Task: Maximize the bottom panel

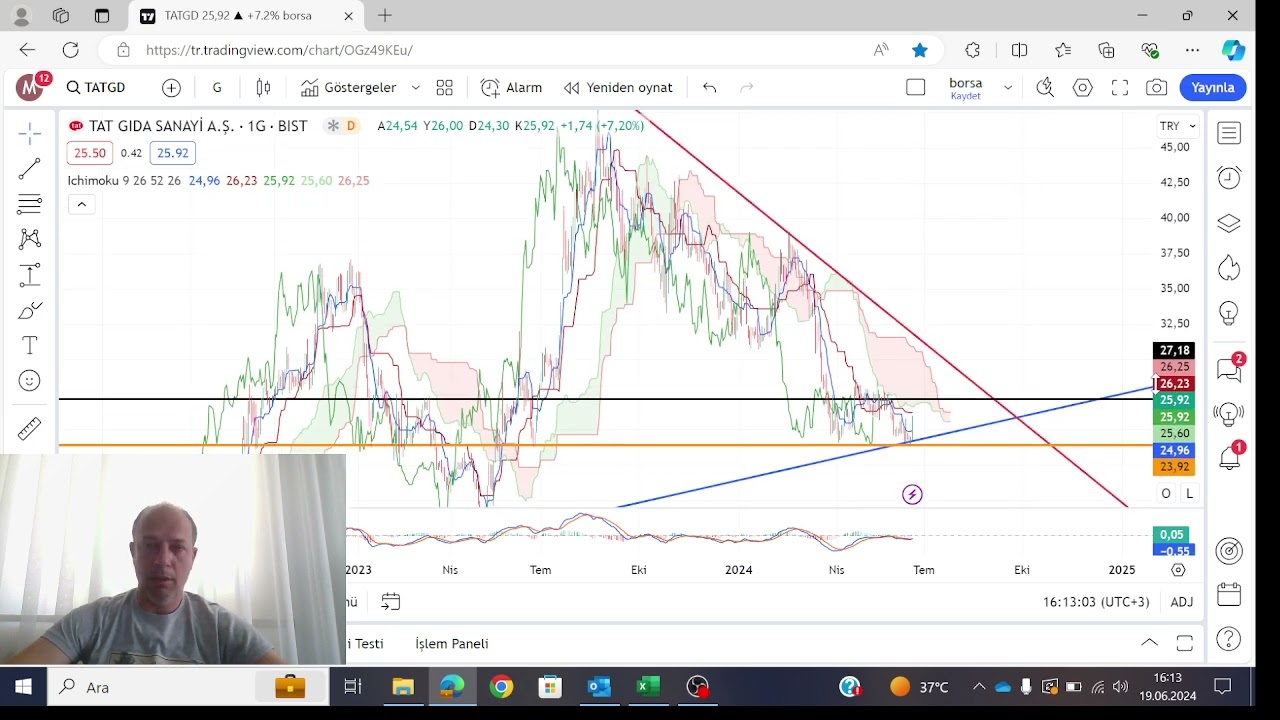Action: (1185, 643)
